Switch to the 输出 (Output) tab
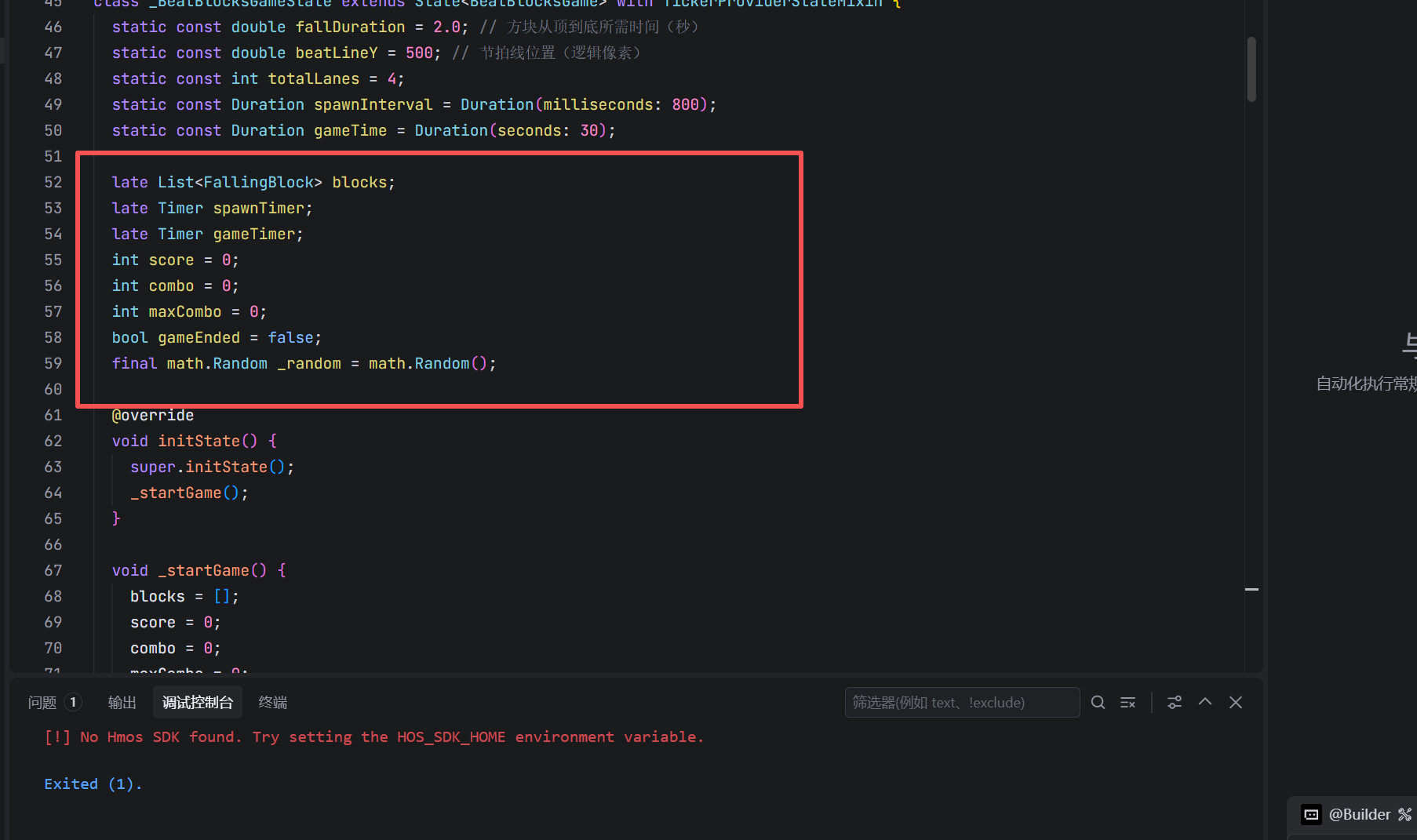This screenshot has height=840, width=1417. (x=122, y=702)
